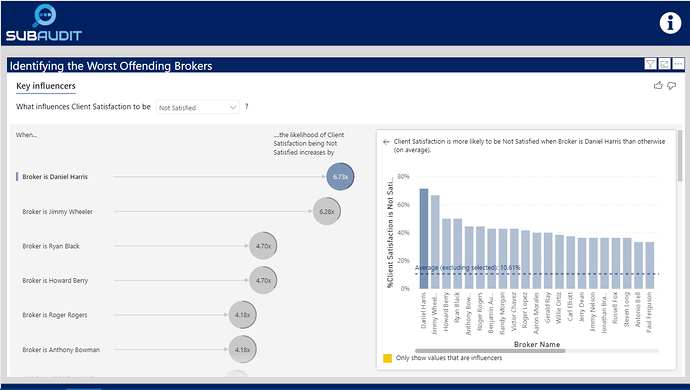690x390 pixels.
Task: Open the more options ellipsis
Action: 678,64
